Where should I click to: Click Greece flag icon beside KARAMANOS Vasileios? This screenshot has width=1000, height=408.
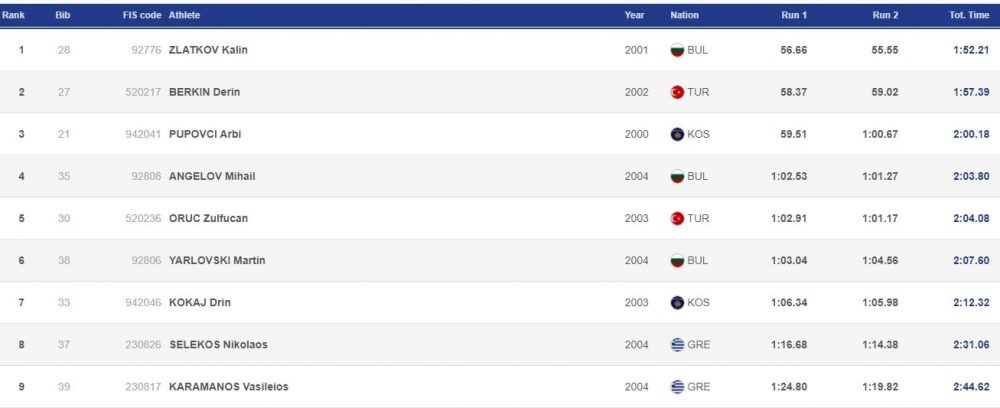(677, 387)
